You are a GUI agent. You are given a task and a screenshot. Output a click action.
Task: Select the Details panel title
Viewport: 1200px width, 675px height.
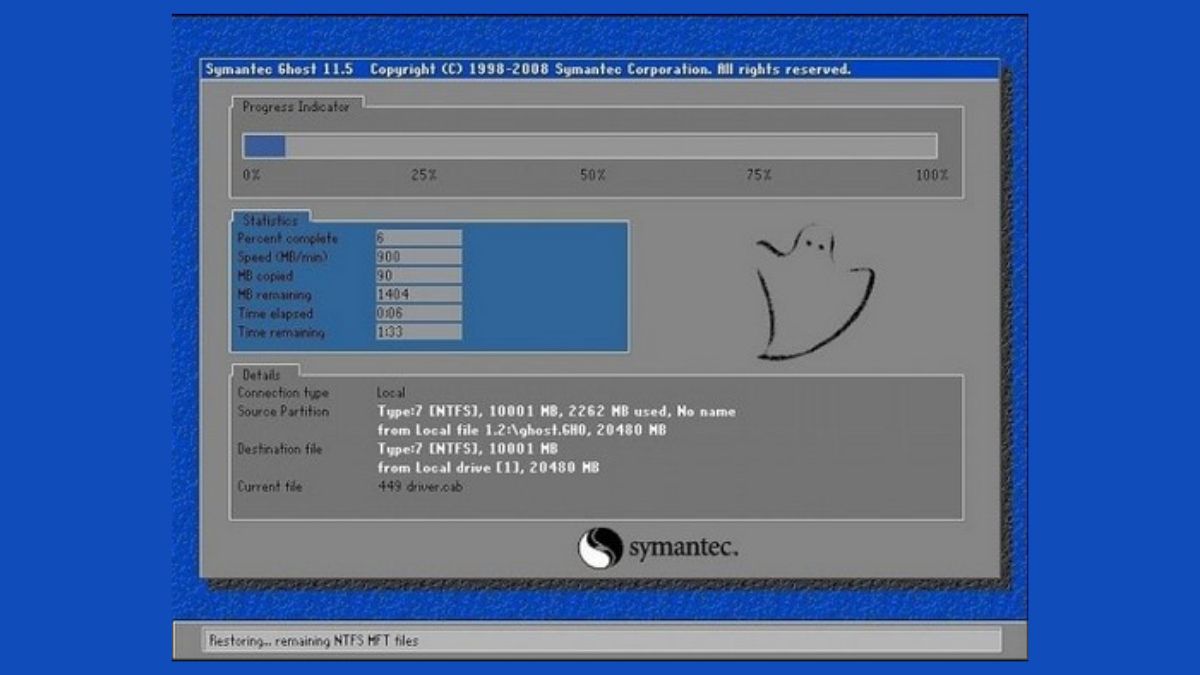pyautogui.click(x=262, y=374)
